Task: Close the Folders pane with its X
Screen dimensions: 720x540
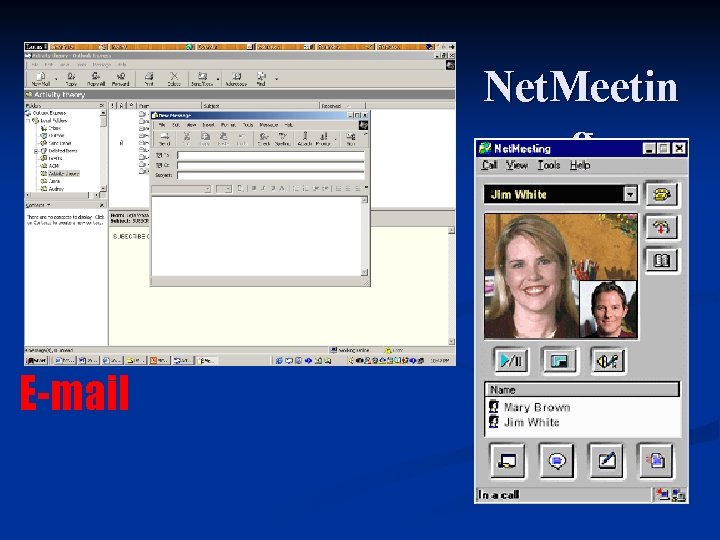Action: 102,106
